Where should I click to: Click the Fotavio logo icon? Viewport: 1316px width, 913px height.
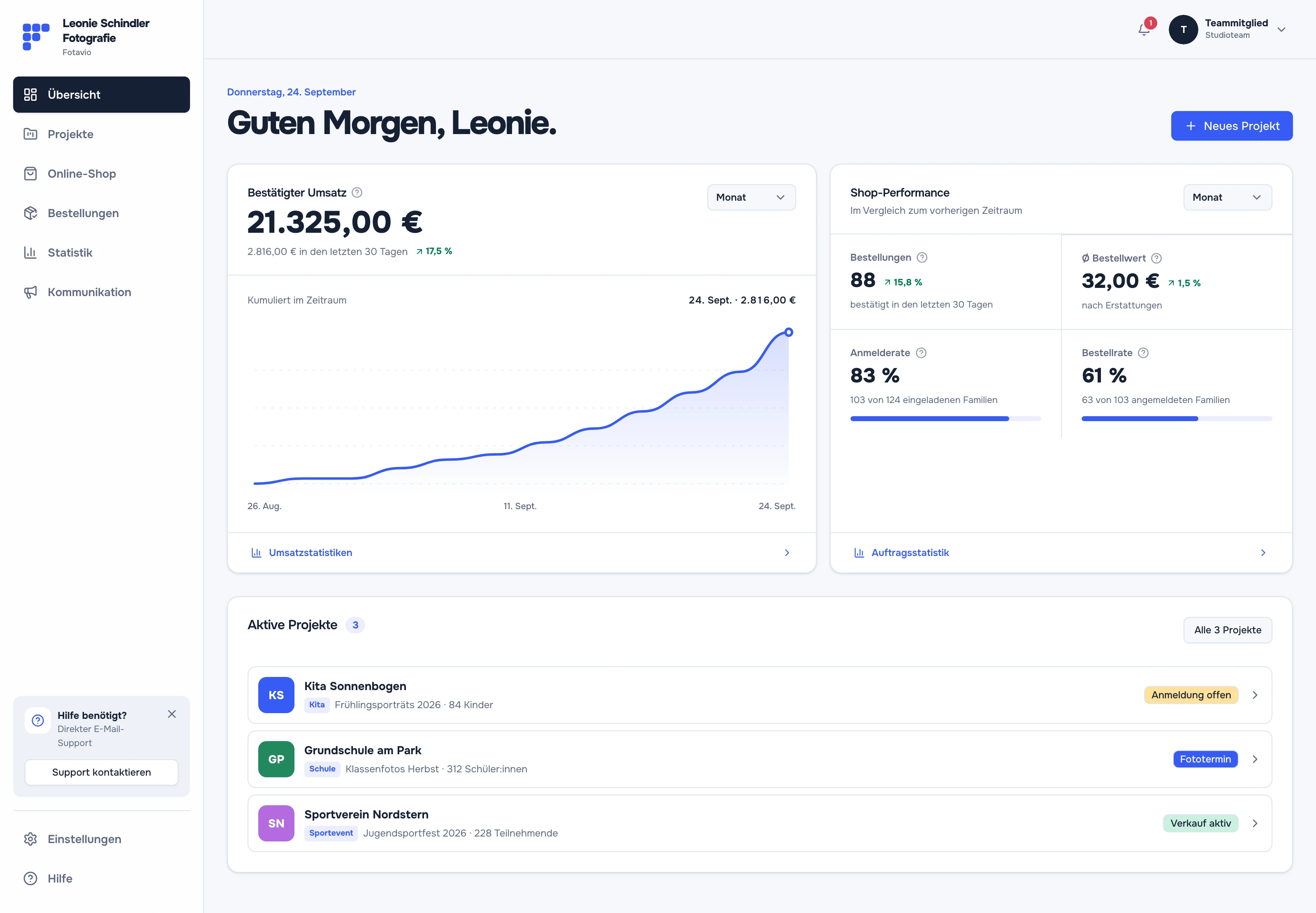pos(36,37)
